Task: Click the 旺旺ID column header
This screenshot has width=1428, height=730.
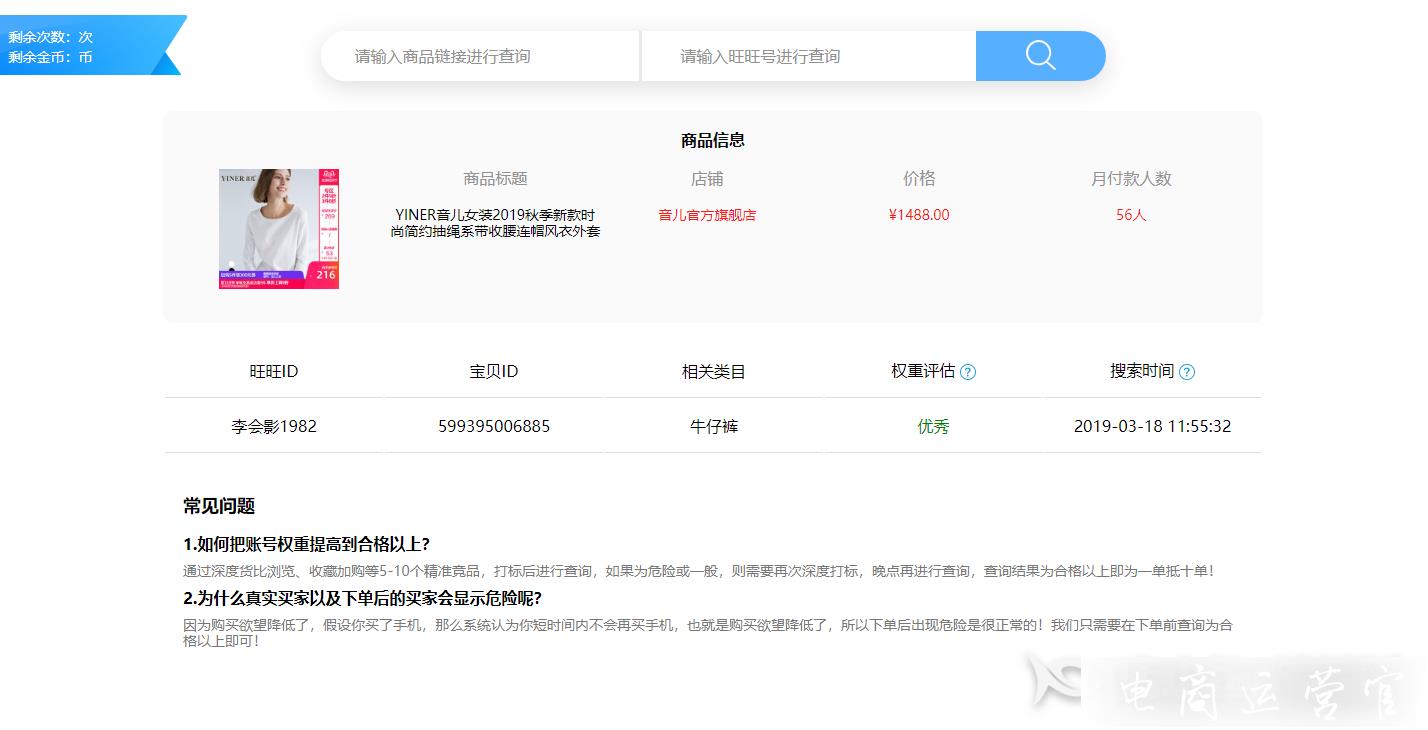Action: tap(274, 371)
